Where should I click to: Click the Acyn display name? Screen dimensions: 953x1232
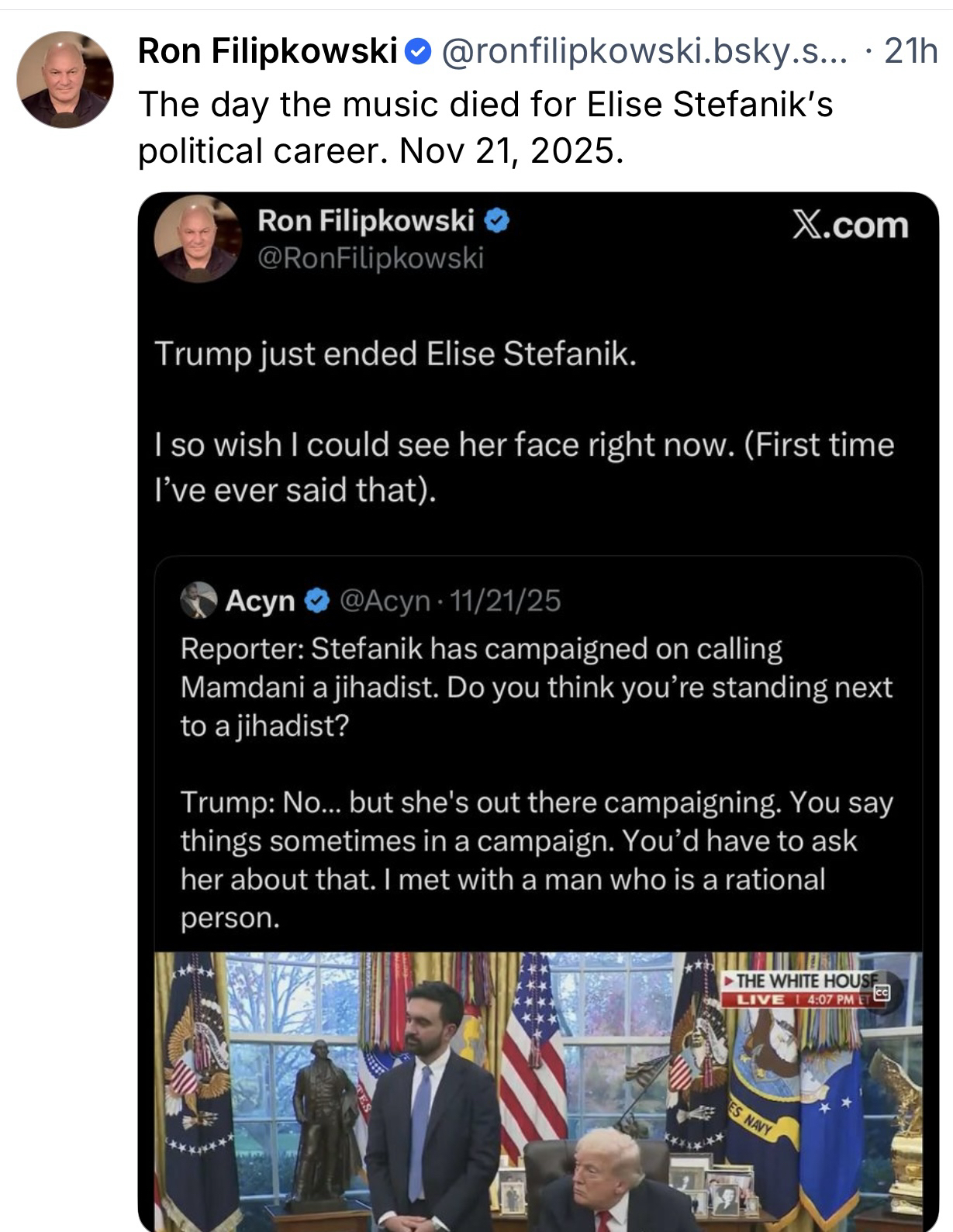tap(260, 601)
